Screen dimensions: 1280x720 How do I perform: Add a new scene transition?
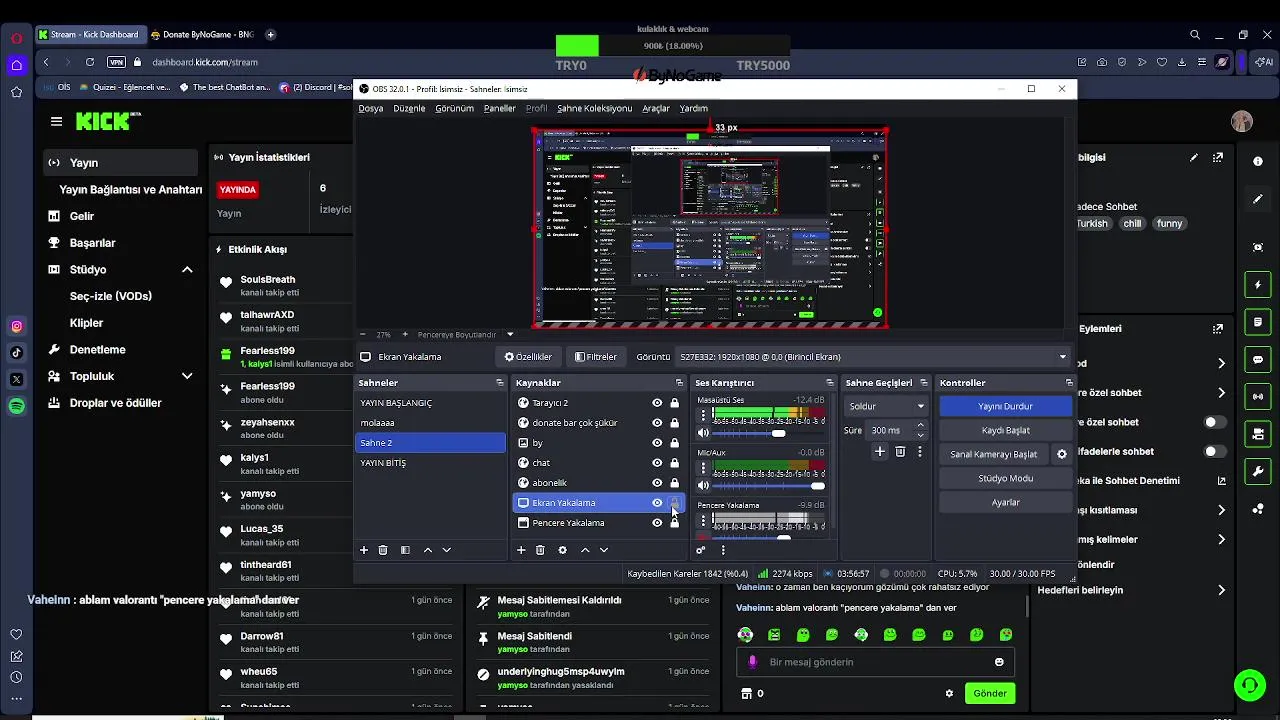point(880,452)
